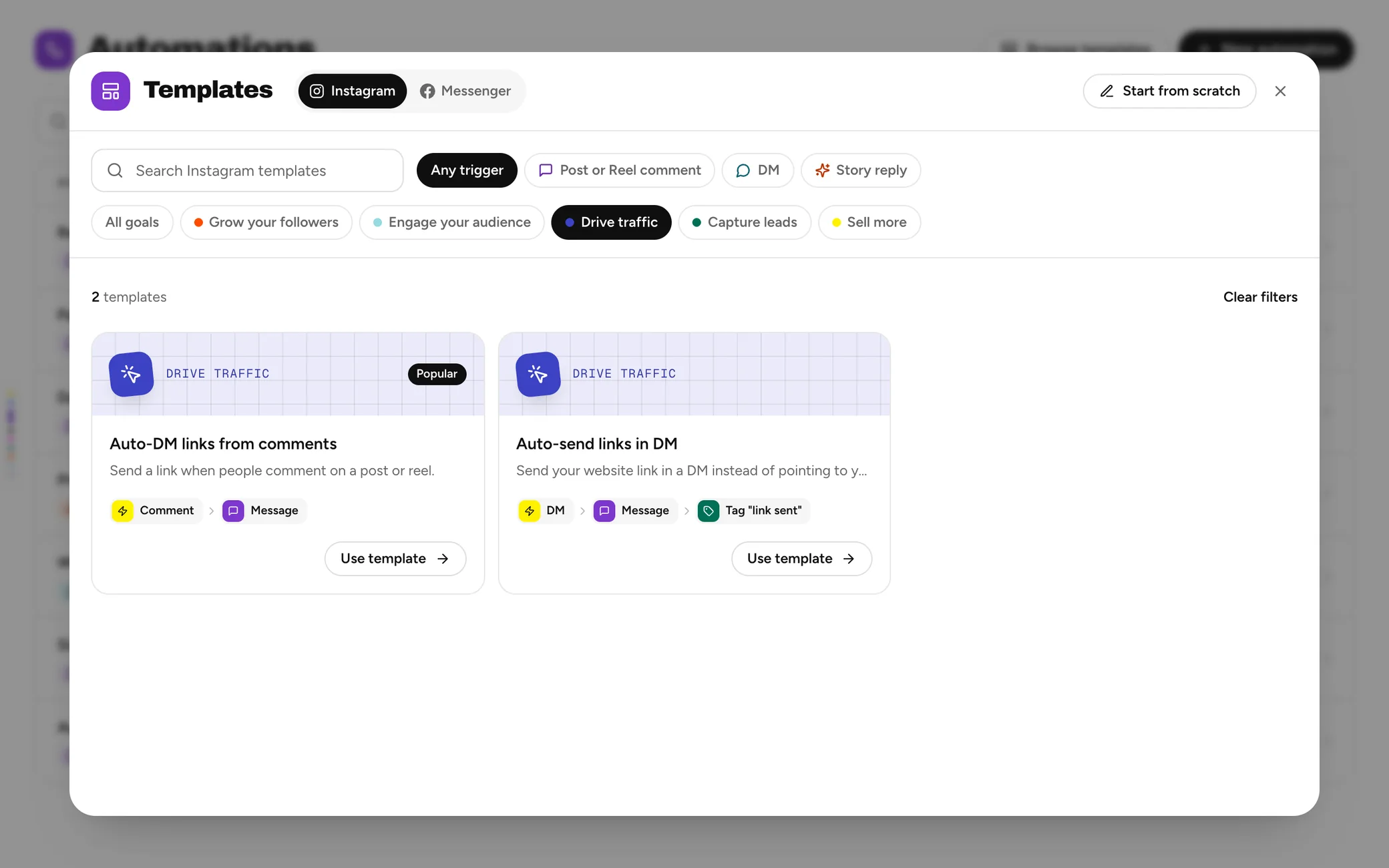The height and width of the screenshot is (868, 1389).
Task: Filter by Engage your audience goal
Action: [451, 222]
